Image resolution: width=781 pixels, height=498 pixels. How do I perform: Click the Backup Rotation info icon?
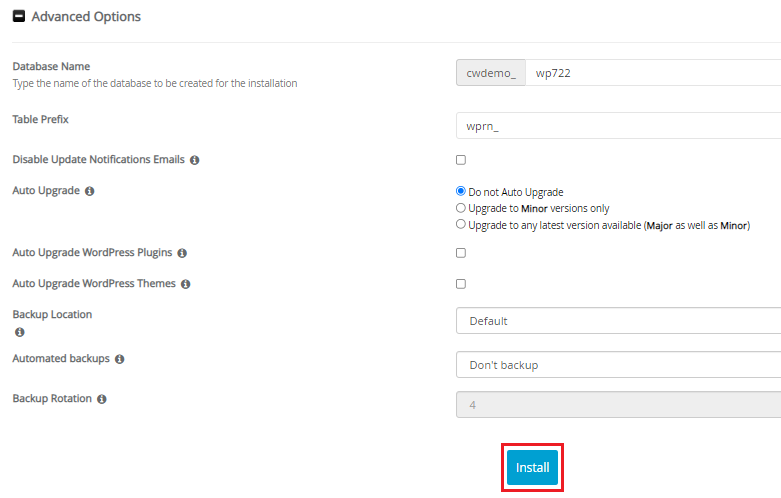(x=102, y=399)
